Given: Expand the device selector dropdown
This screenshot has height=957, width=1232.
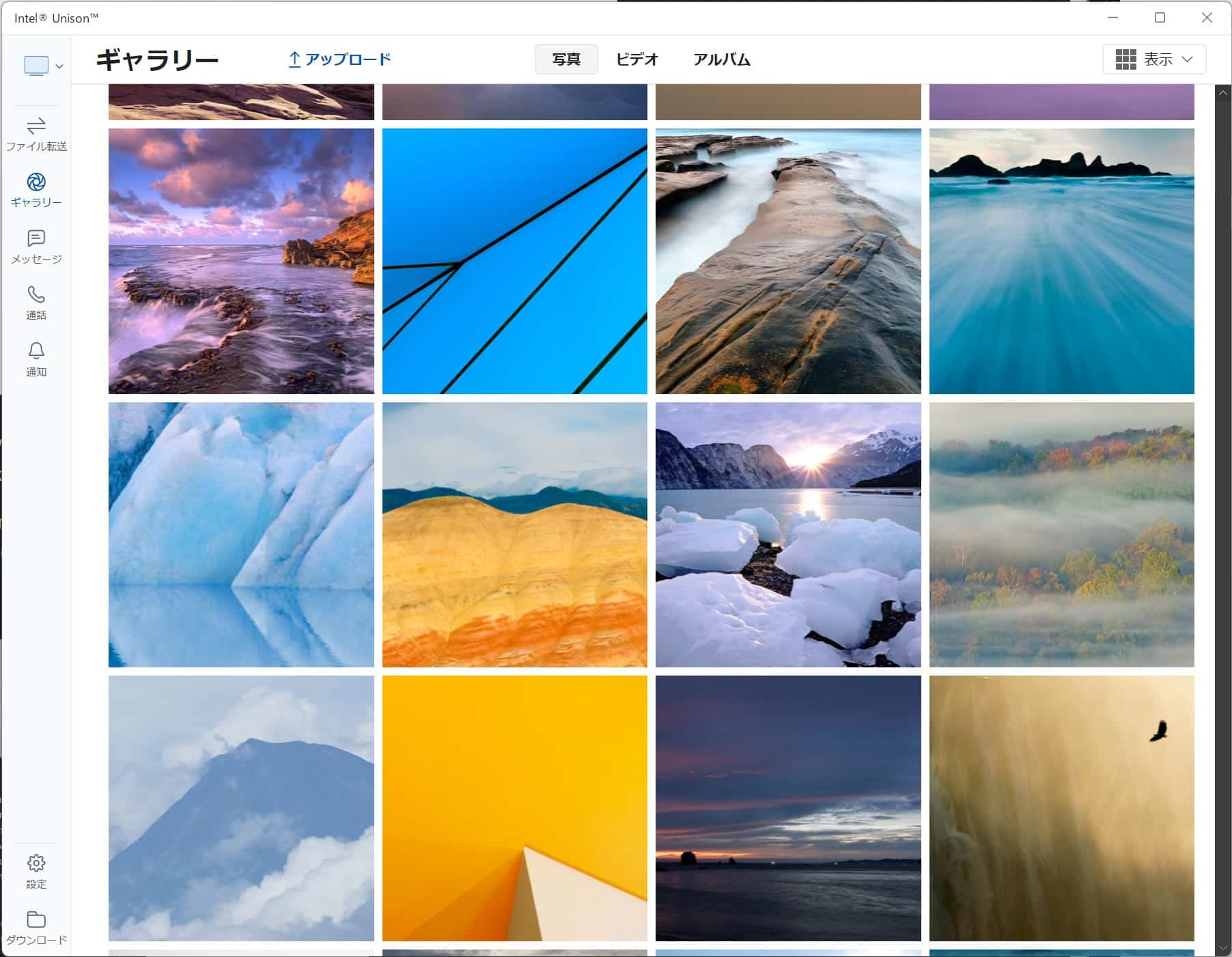Looking at the screenshot, I should 44,66.
